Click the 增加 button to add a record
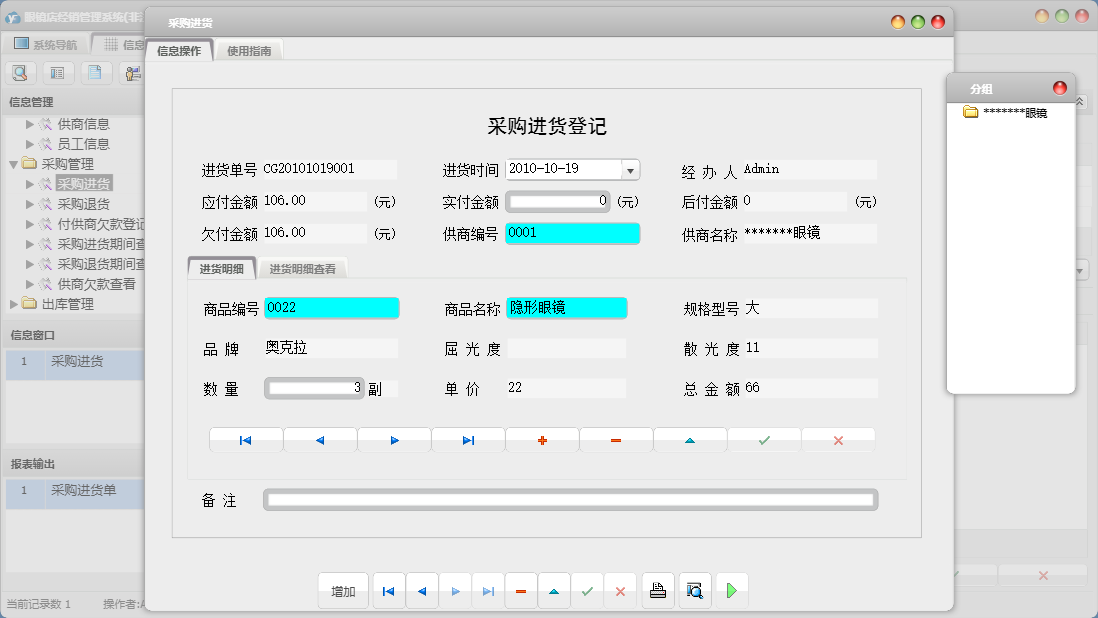Image resolution: width=1098 pixels, height=618 pixels. (343, 590)
